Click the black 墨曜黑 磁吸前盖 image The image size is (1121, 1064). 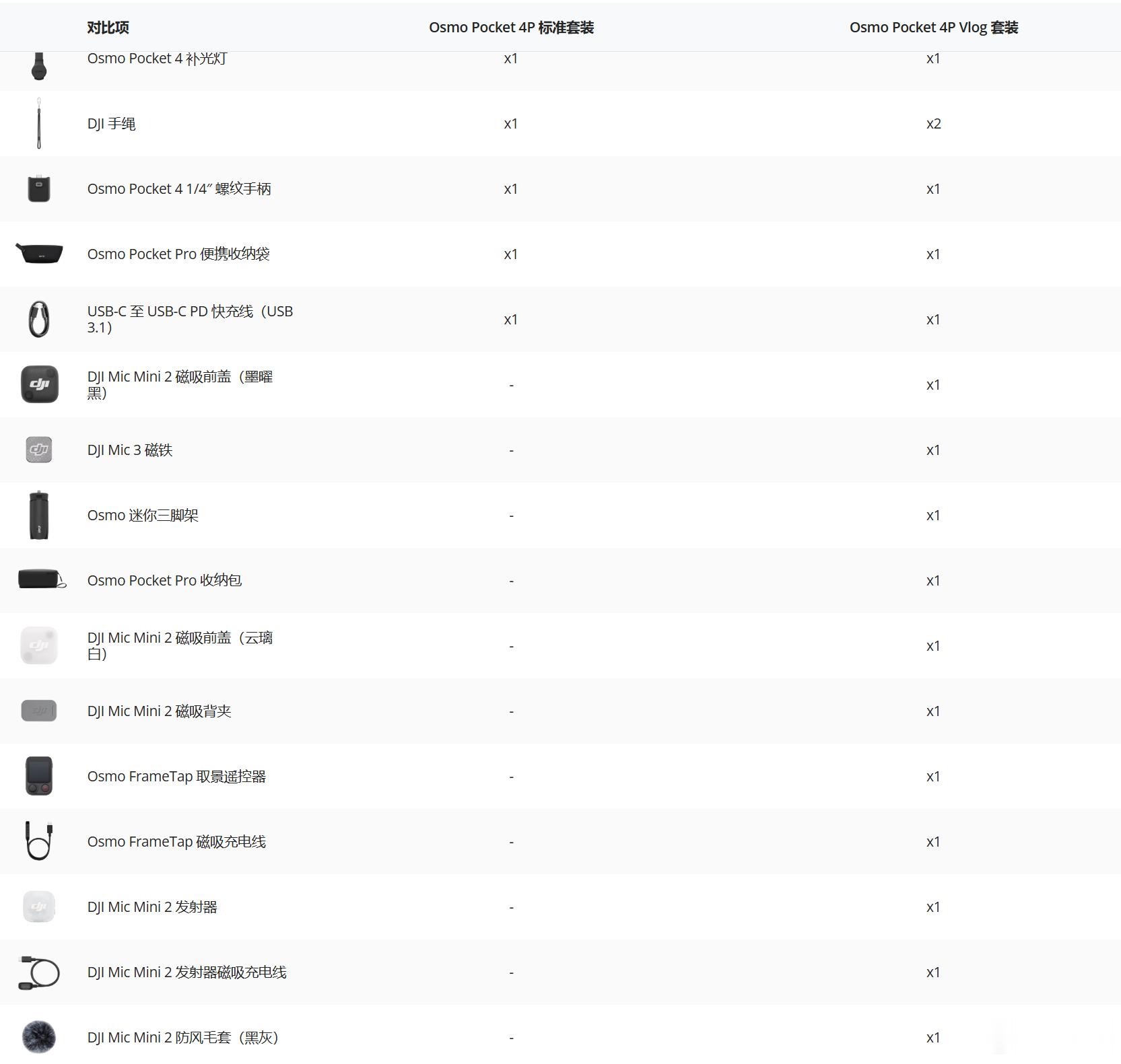39,384
